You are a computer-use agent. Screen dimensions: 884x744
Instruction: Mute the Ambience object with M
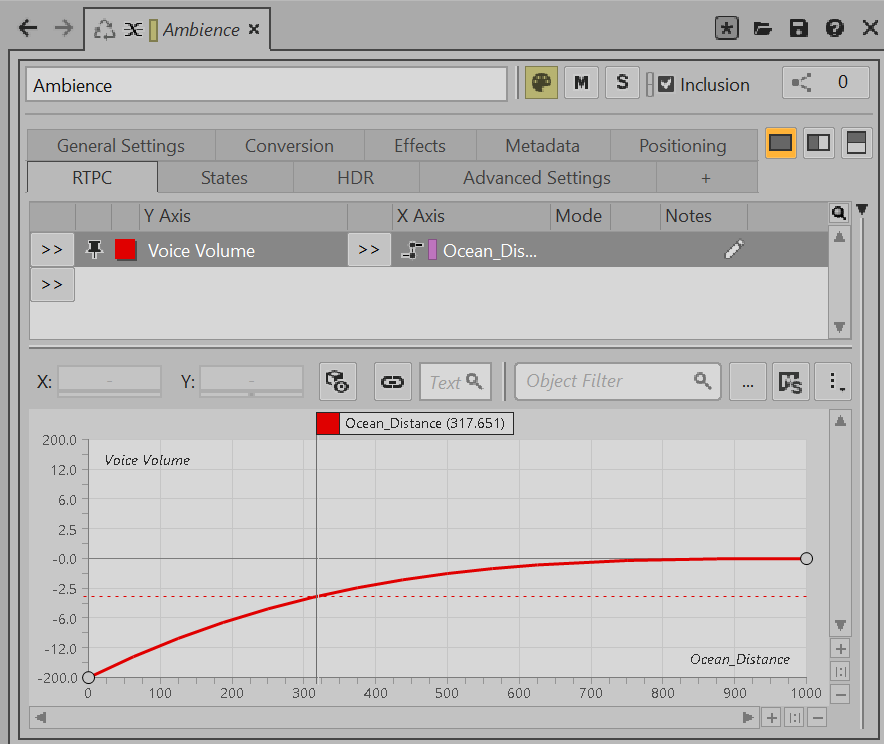581,83
